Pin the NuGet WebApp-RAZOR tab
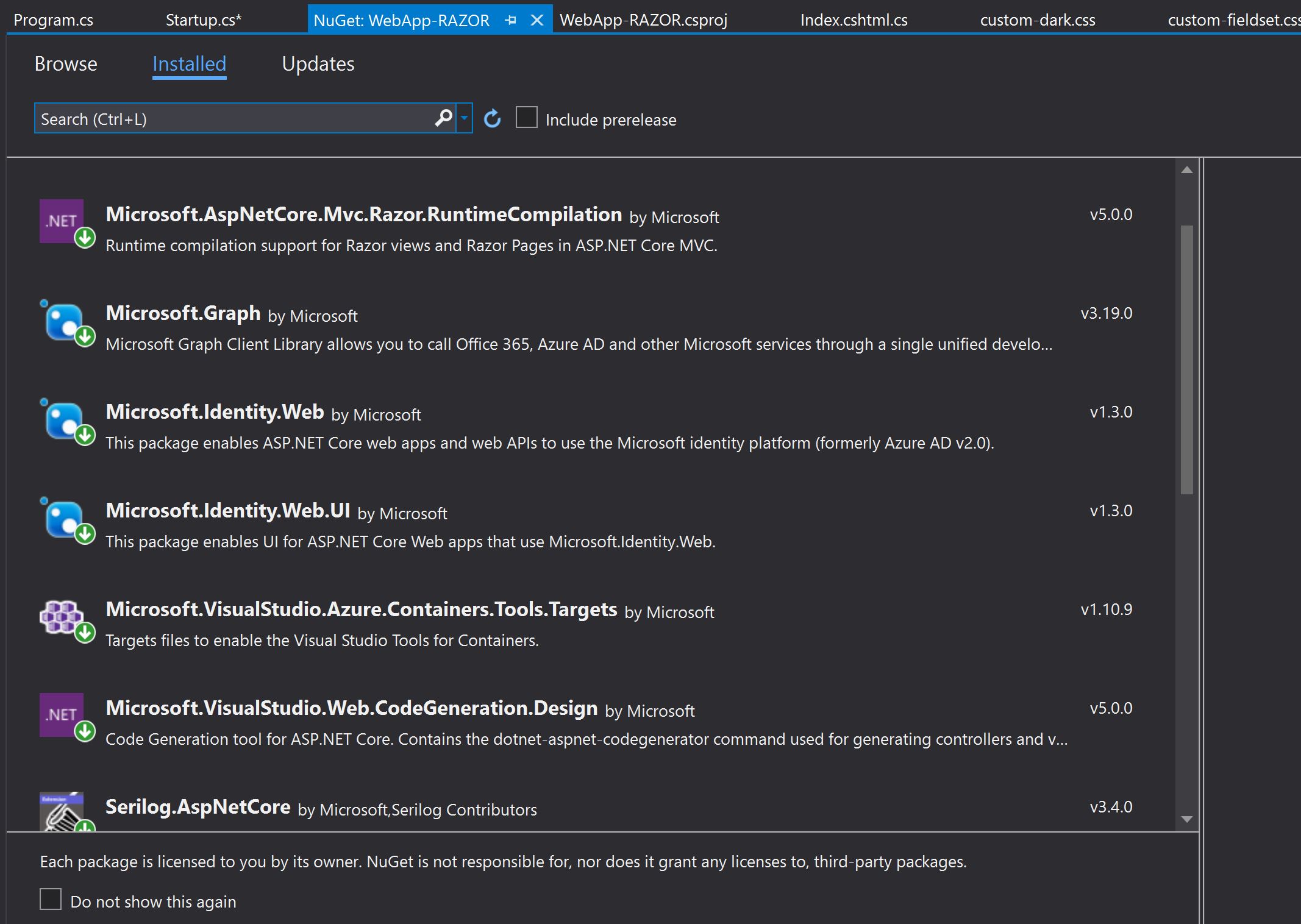 coord(511,20)
